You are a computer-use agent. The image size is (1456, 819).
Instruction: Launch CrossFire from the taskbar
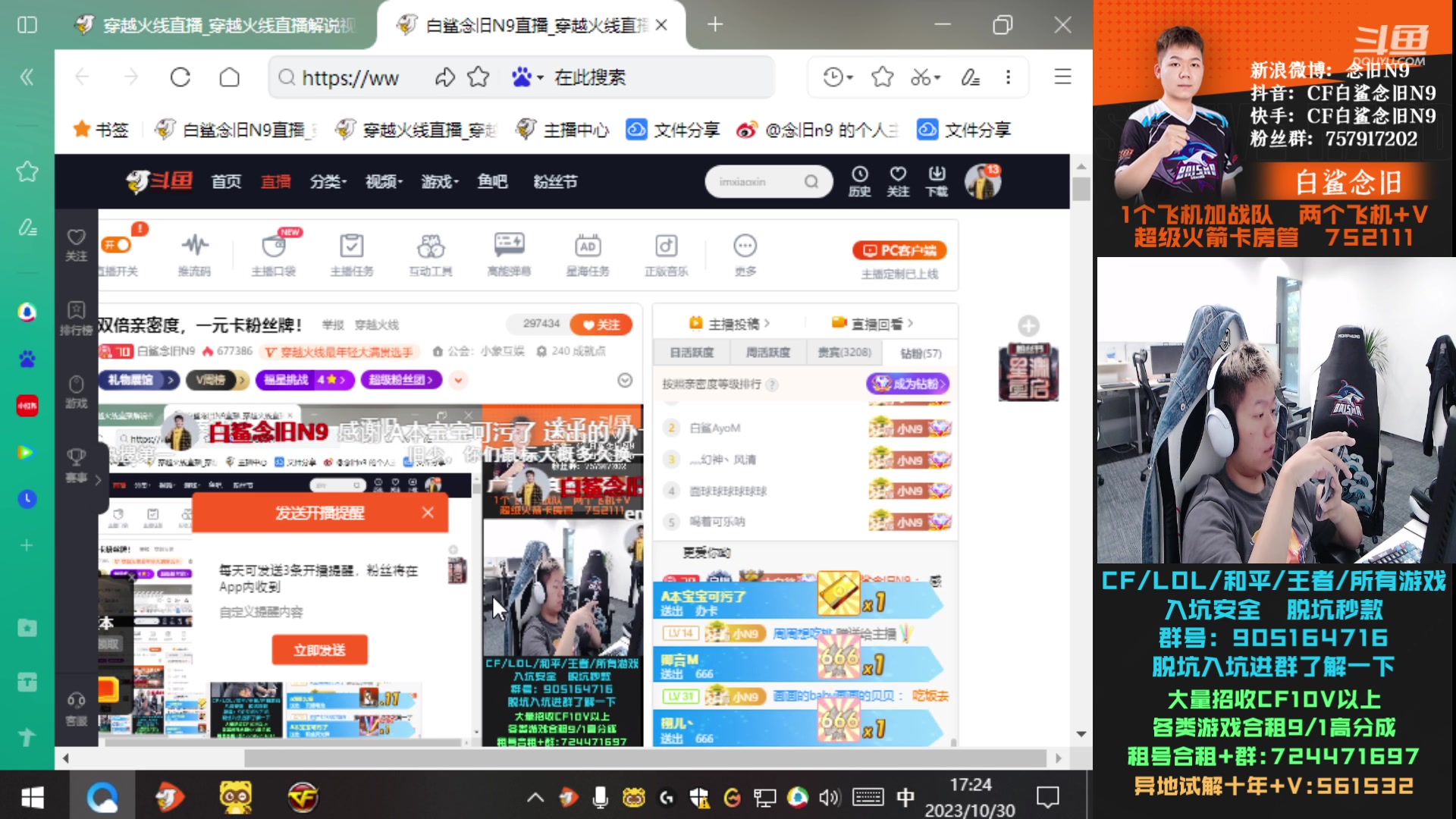pyautogui.click(x=302, y=798)
